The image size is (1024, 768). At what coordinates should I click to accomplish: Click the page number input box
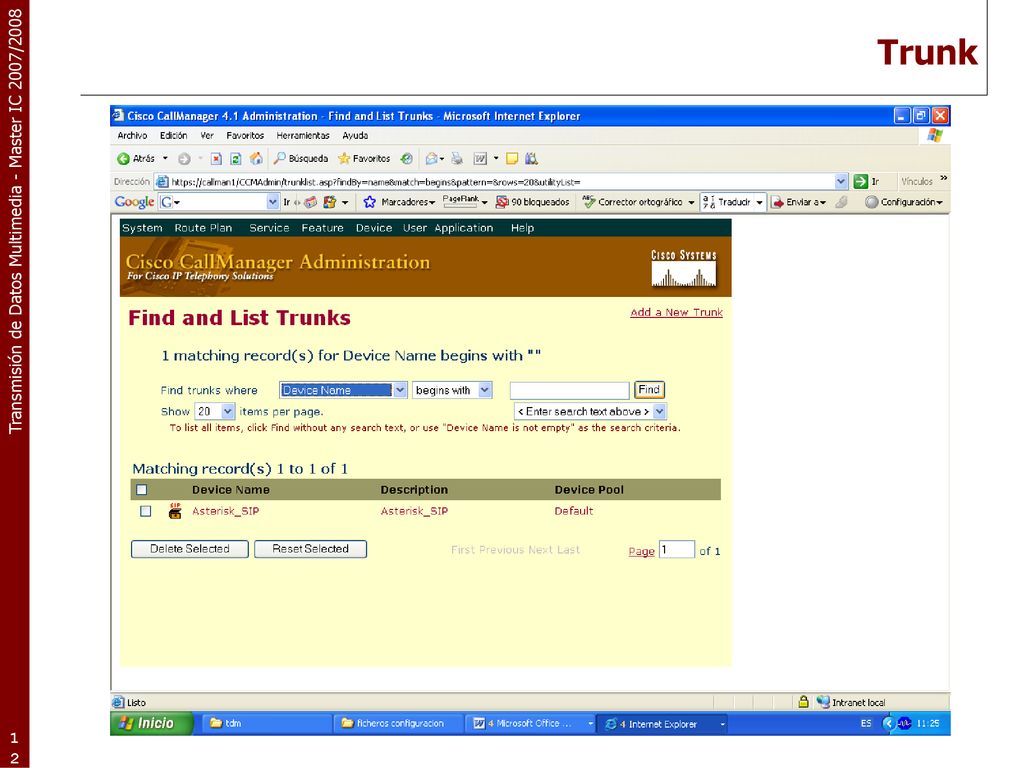pyautogui.click(x=677, y=549)
